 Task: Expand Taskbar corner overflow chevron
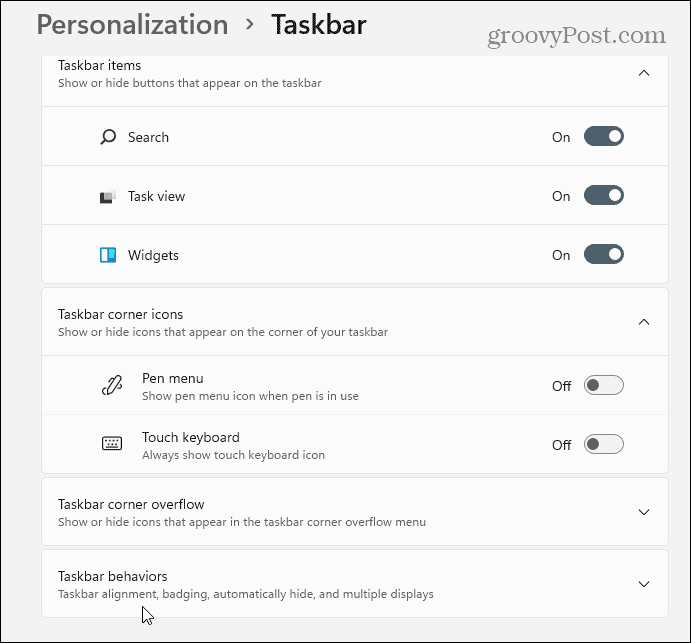pos(644,512)
